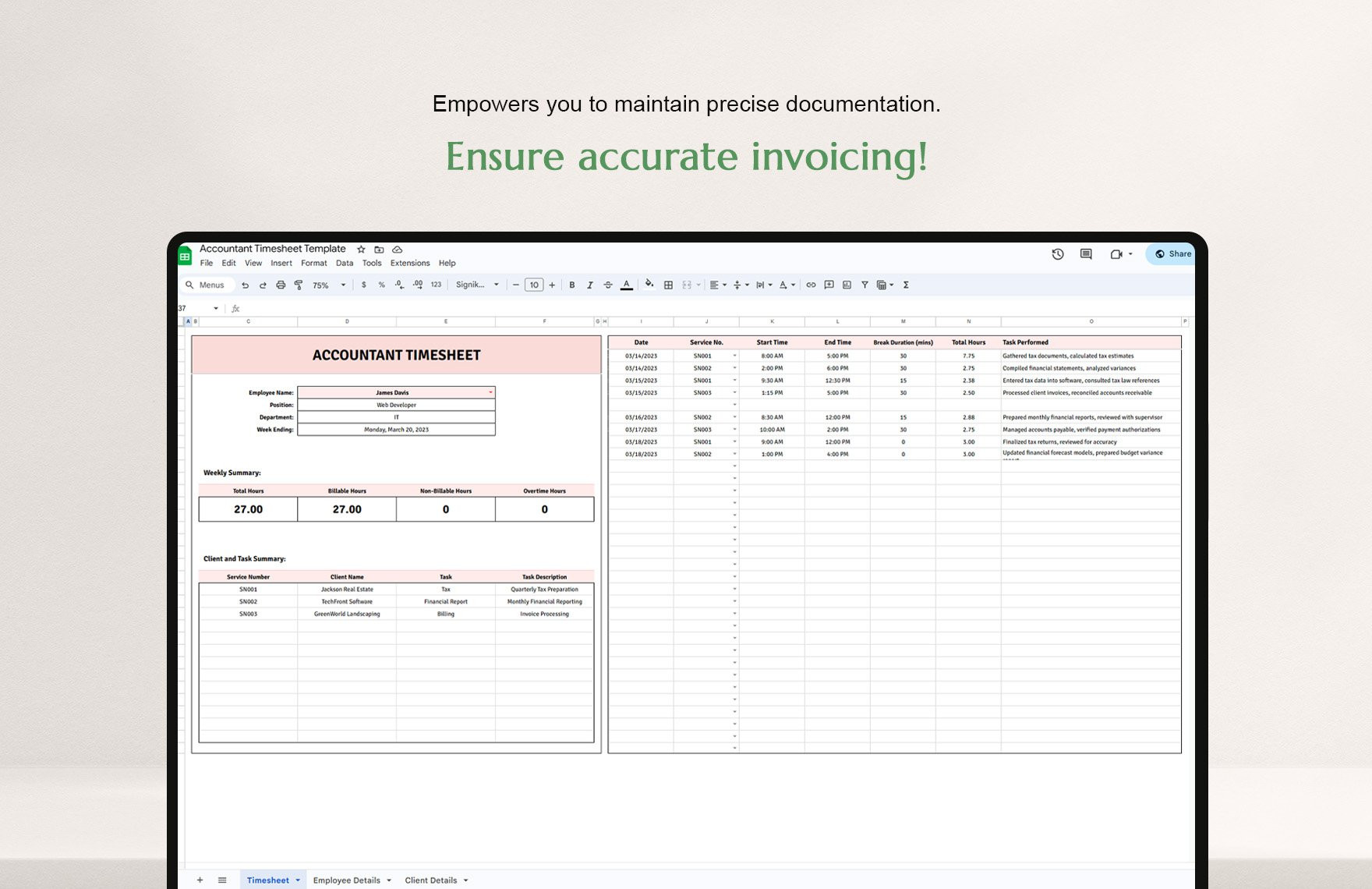Open the Data menu

345,264
